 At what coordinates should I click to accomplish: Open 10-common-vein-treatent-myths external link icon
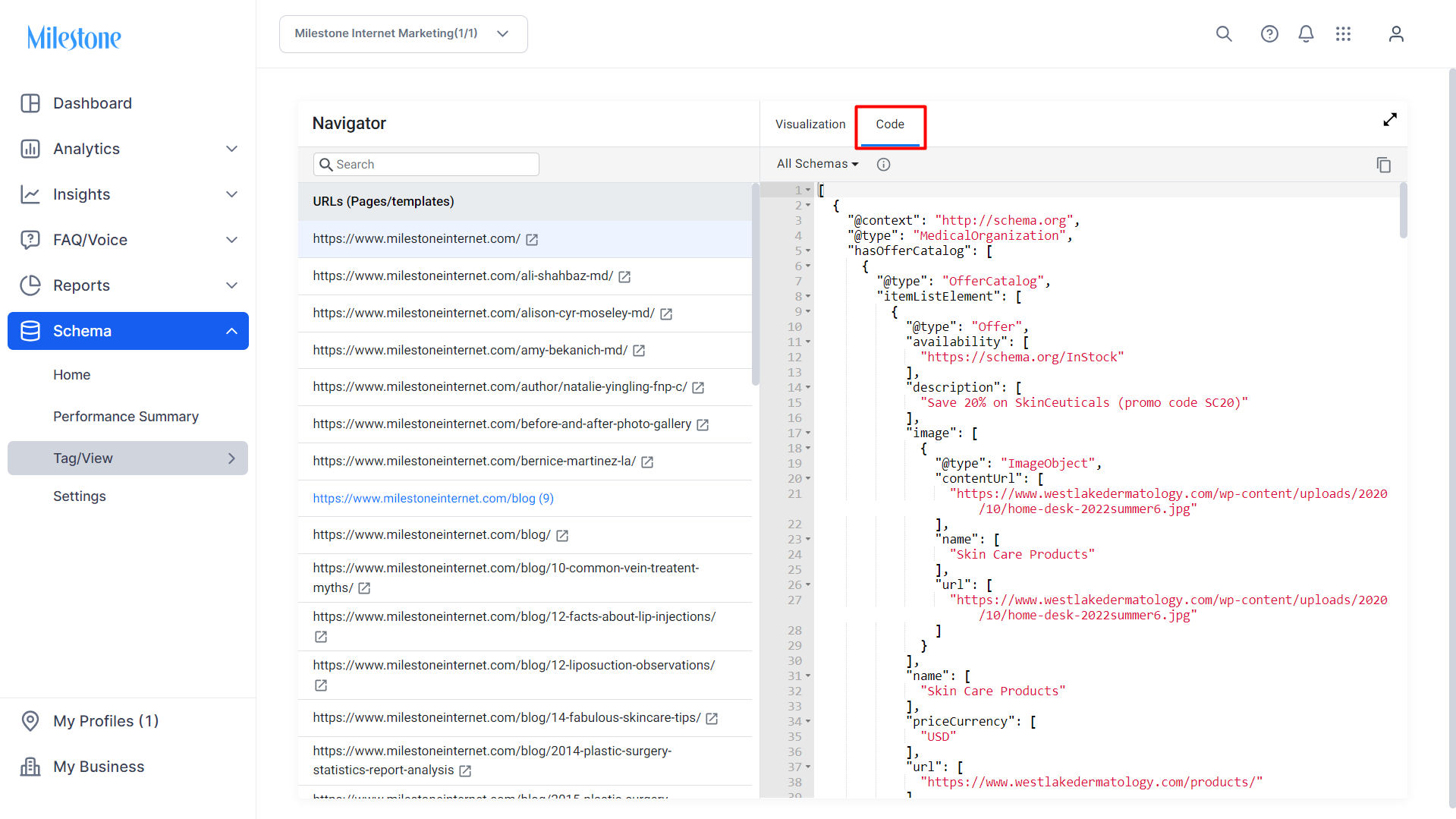click(364, 588)
